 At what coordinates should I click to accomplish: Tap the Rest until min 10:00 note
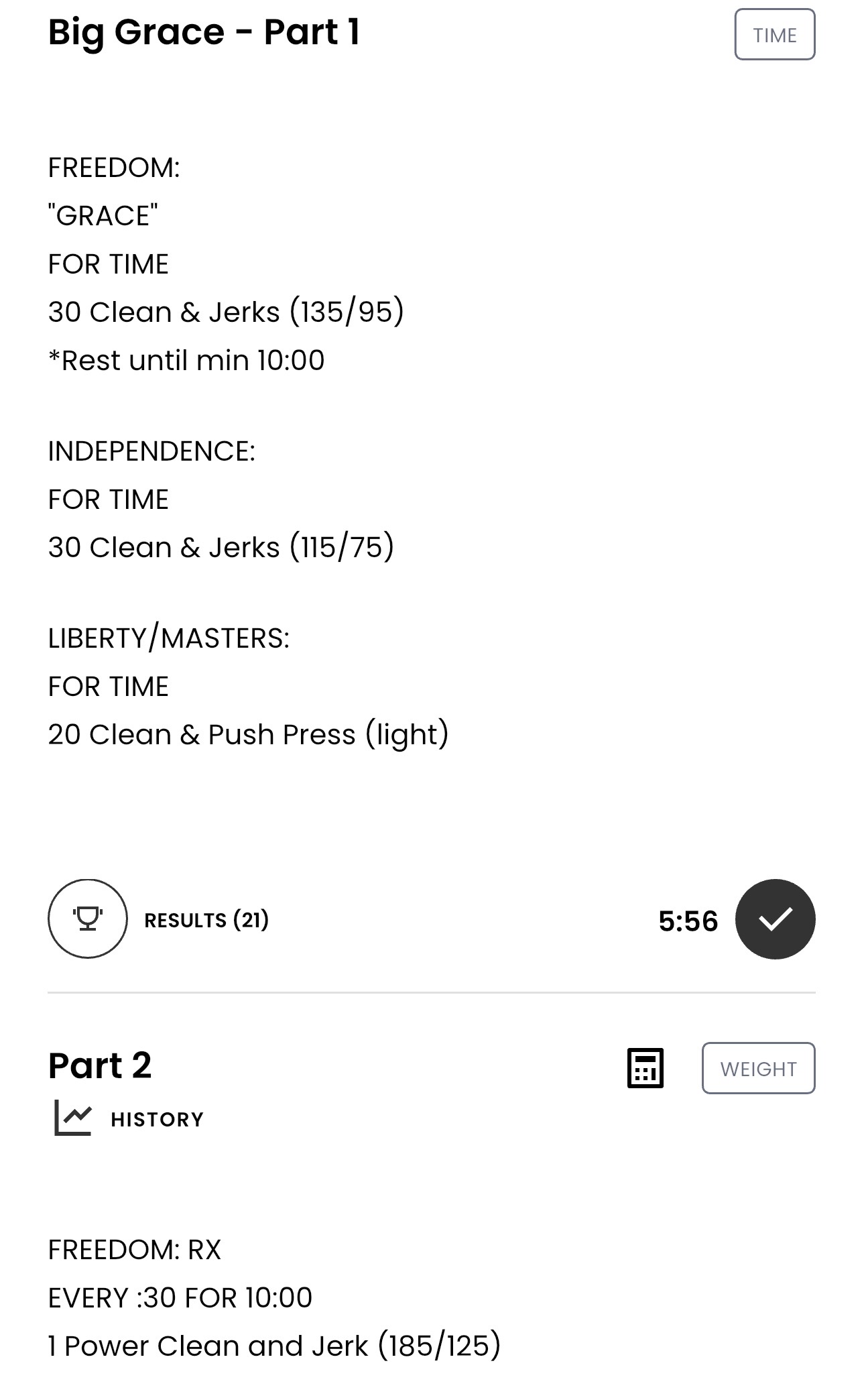(x=186, y=361)
